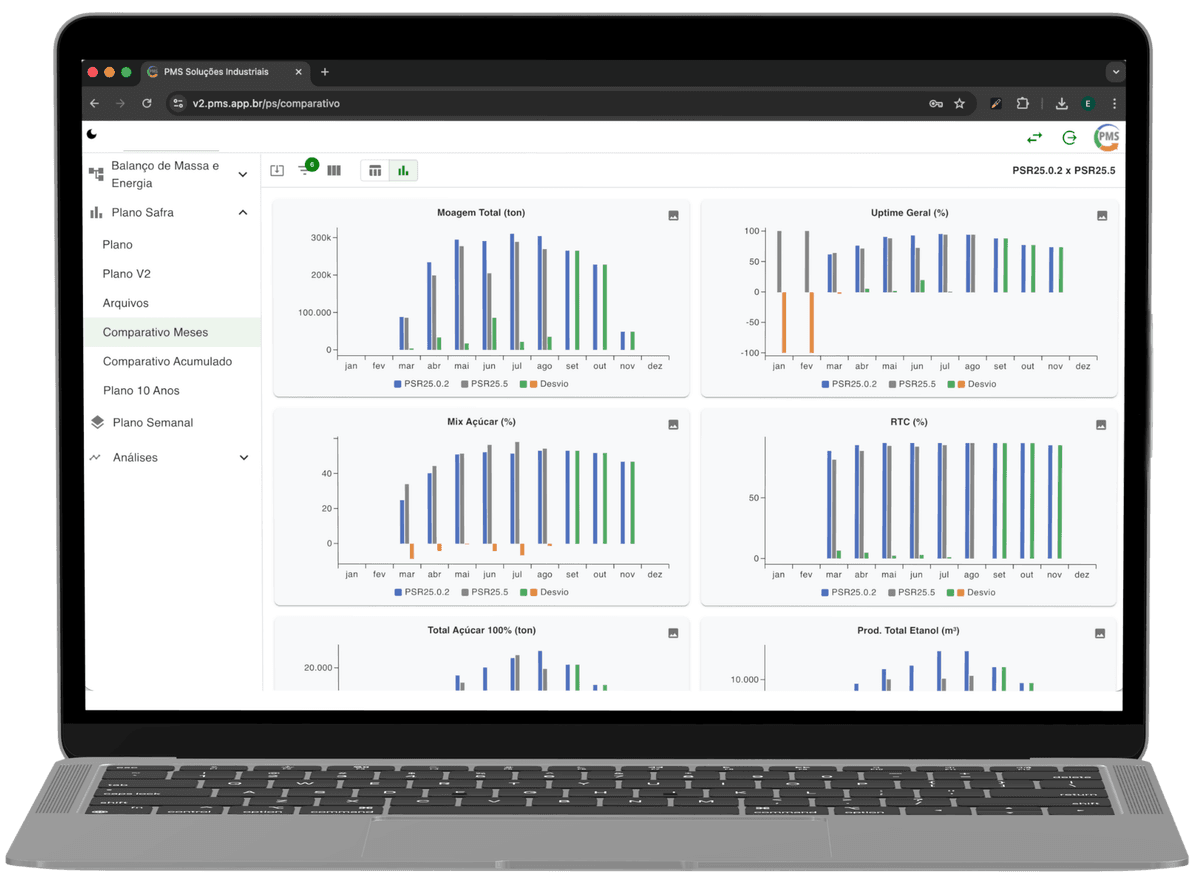Open the Plano Semanal page
This screenshot has height=874, width=1200.
(x=152, y=422)
